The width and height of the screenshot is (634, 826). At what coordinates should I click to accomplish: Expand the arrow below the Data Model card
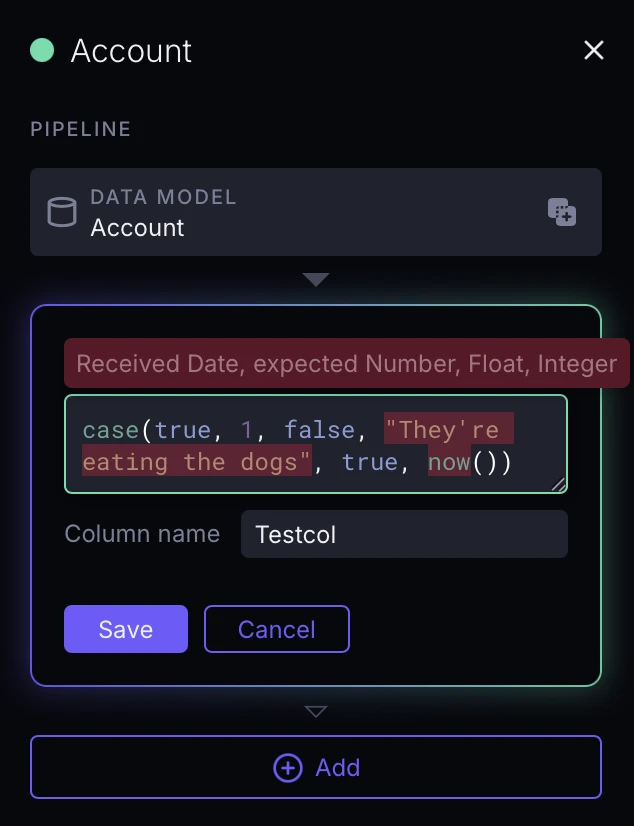click(316, 280)
